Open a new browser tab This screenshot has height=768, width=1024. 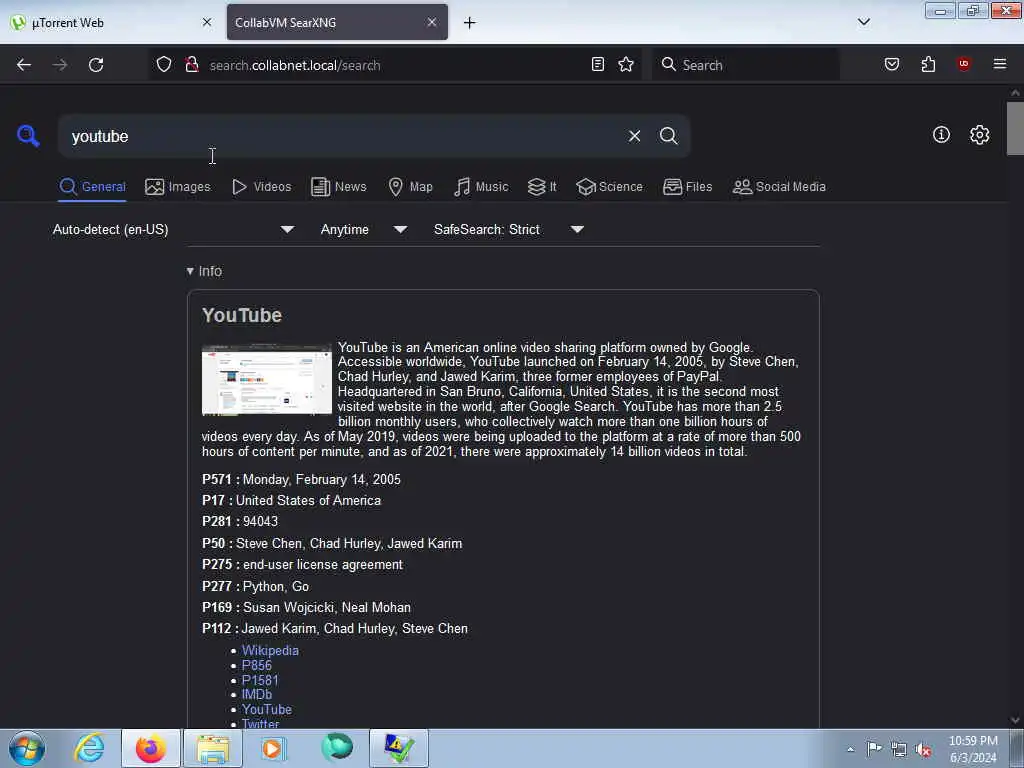(470, 23)
